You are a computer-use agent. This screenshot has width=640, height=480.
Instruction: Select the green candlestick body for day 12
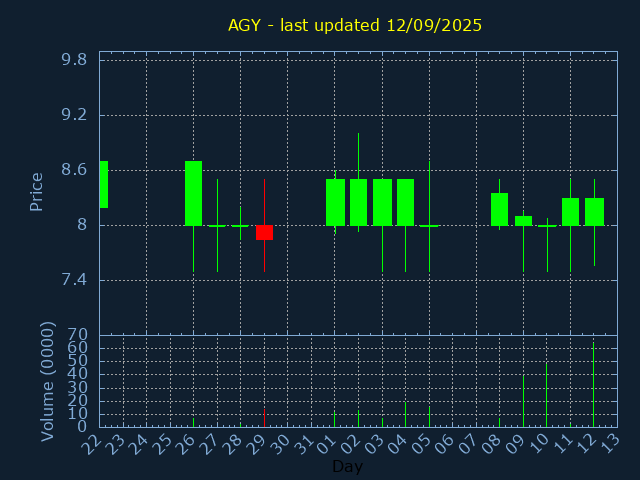pos(594,211)
